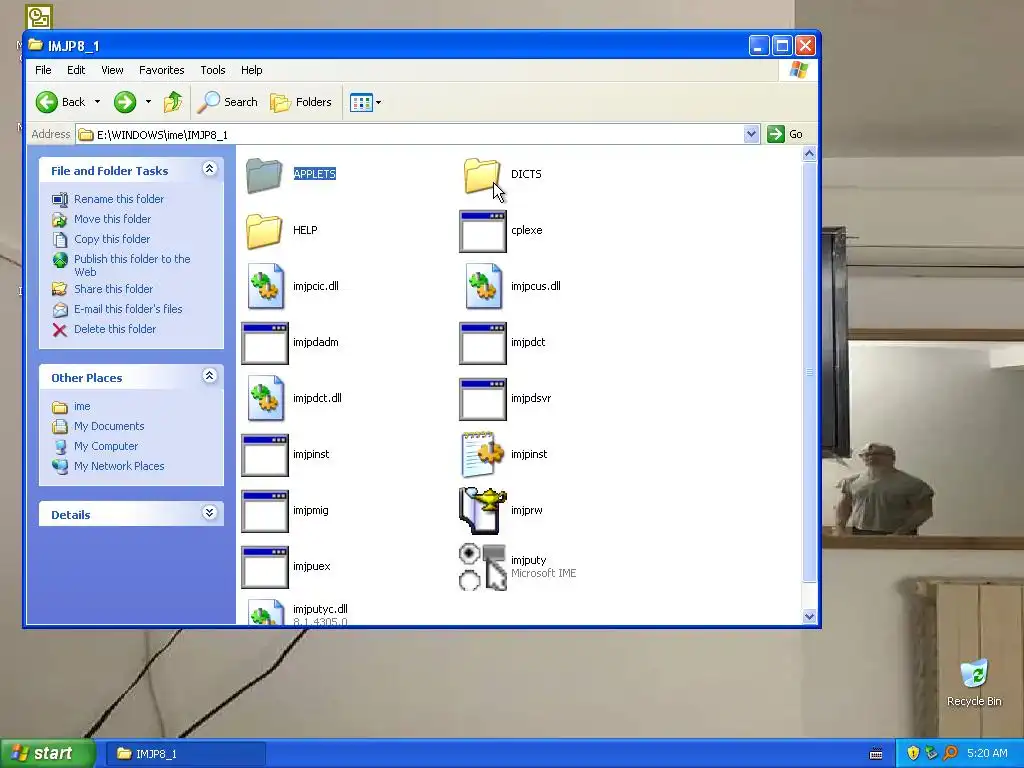Click the green Go button

(786, 134)
